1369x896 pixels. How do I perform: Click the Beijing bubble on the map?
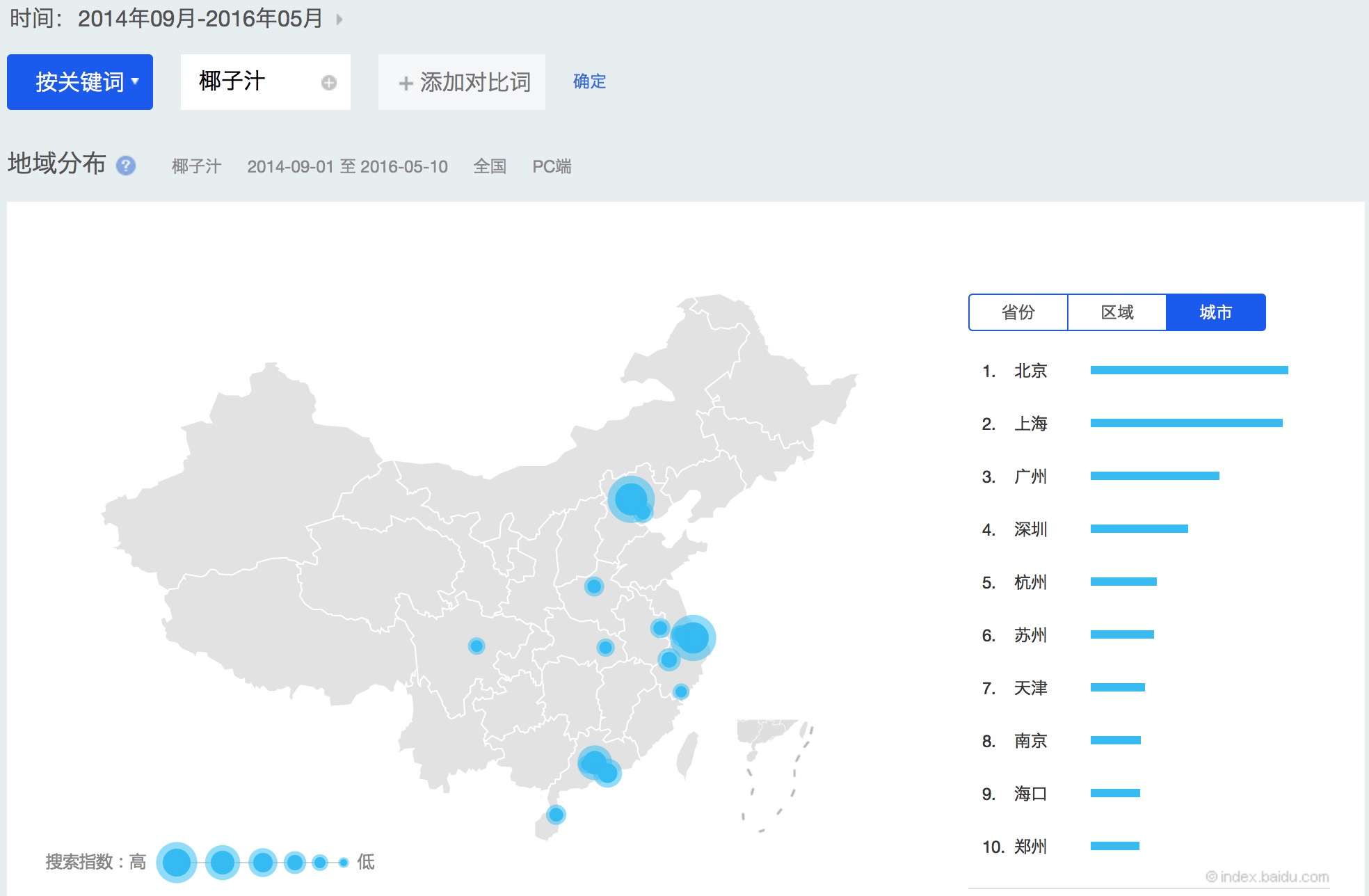pyautogui.click(x=630, y=499)
